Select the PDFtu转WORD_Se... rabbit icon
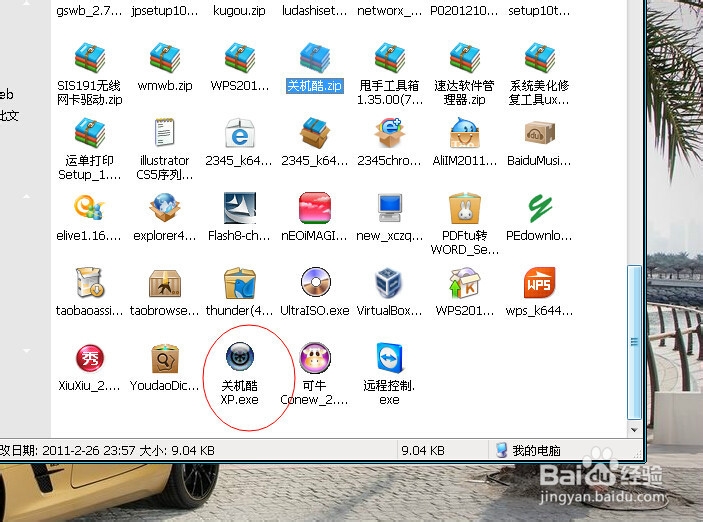 pyautogui.click(x=464, y=208)
